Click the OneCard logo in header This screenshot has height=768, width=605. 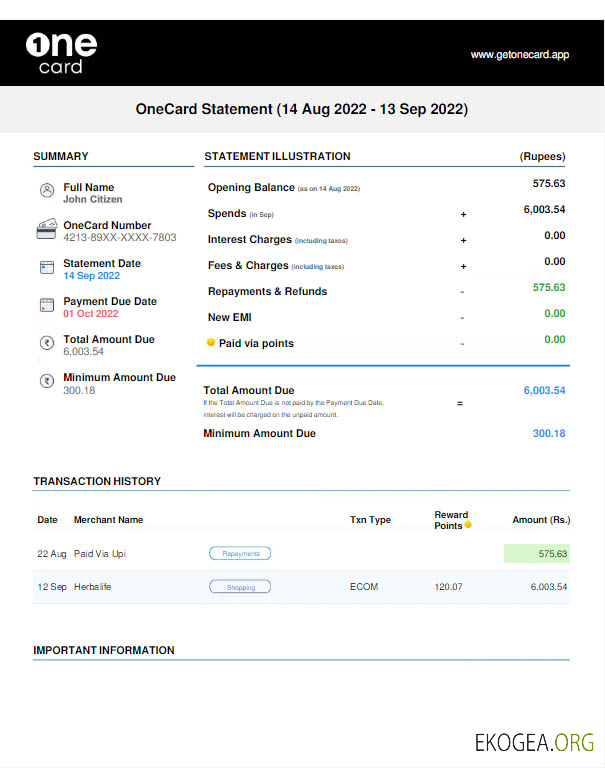pyautogui.click(x=61, y=53)
